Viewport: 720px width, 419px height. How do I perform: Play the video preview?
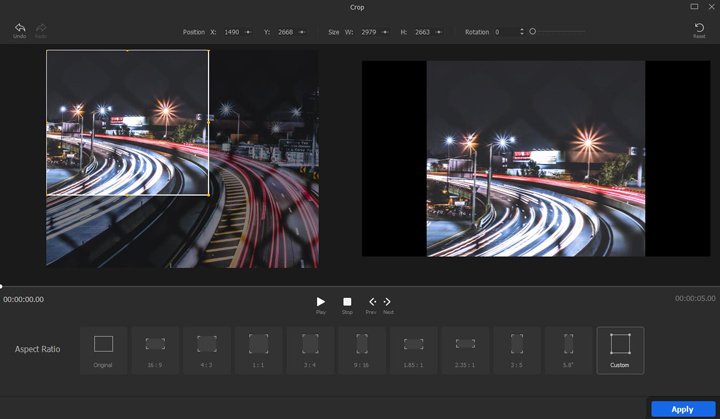tap(321, 302)
